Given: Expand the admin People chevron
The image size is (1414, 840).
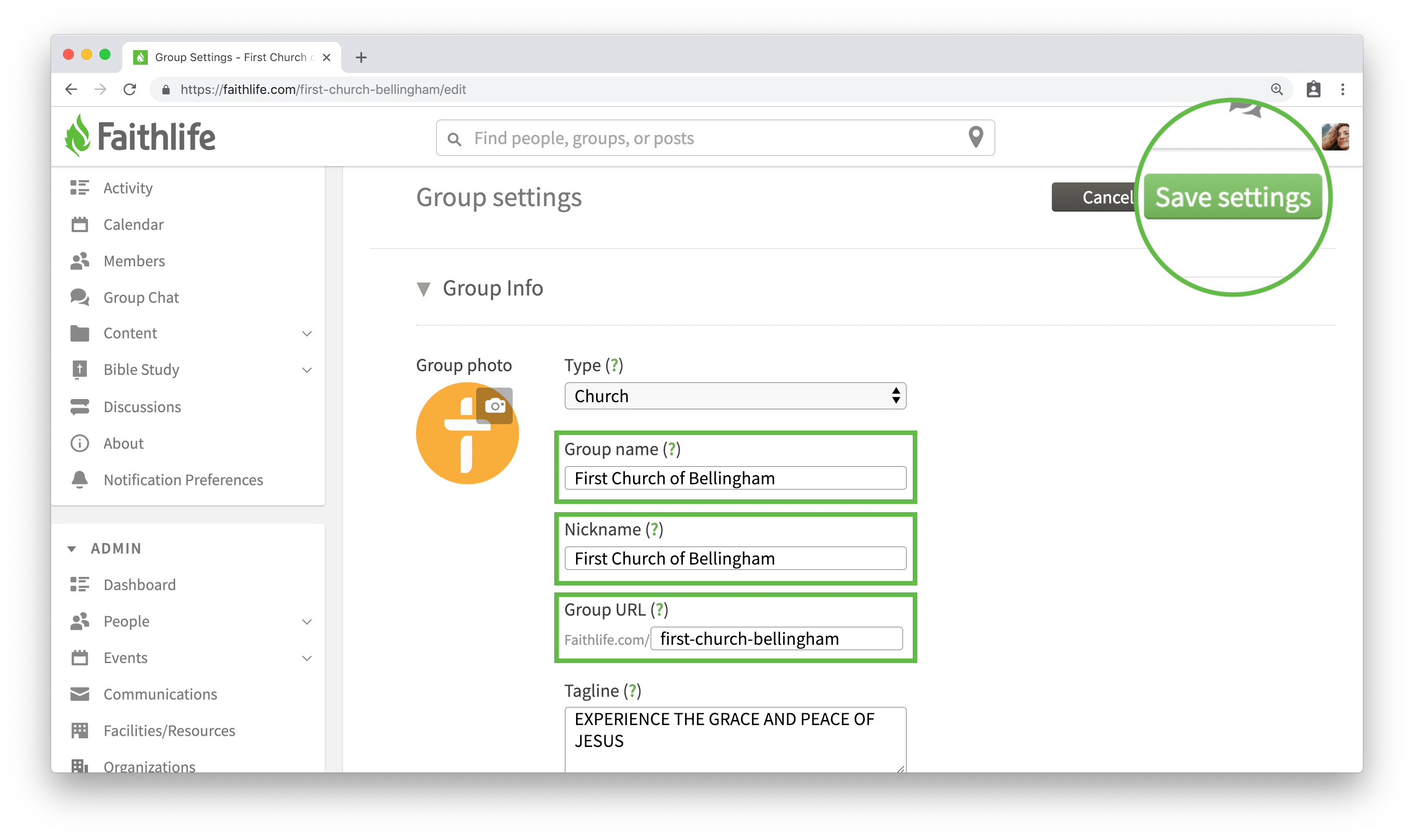Looking at the screenshot, I should [307, 622].
